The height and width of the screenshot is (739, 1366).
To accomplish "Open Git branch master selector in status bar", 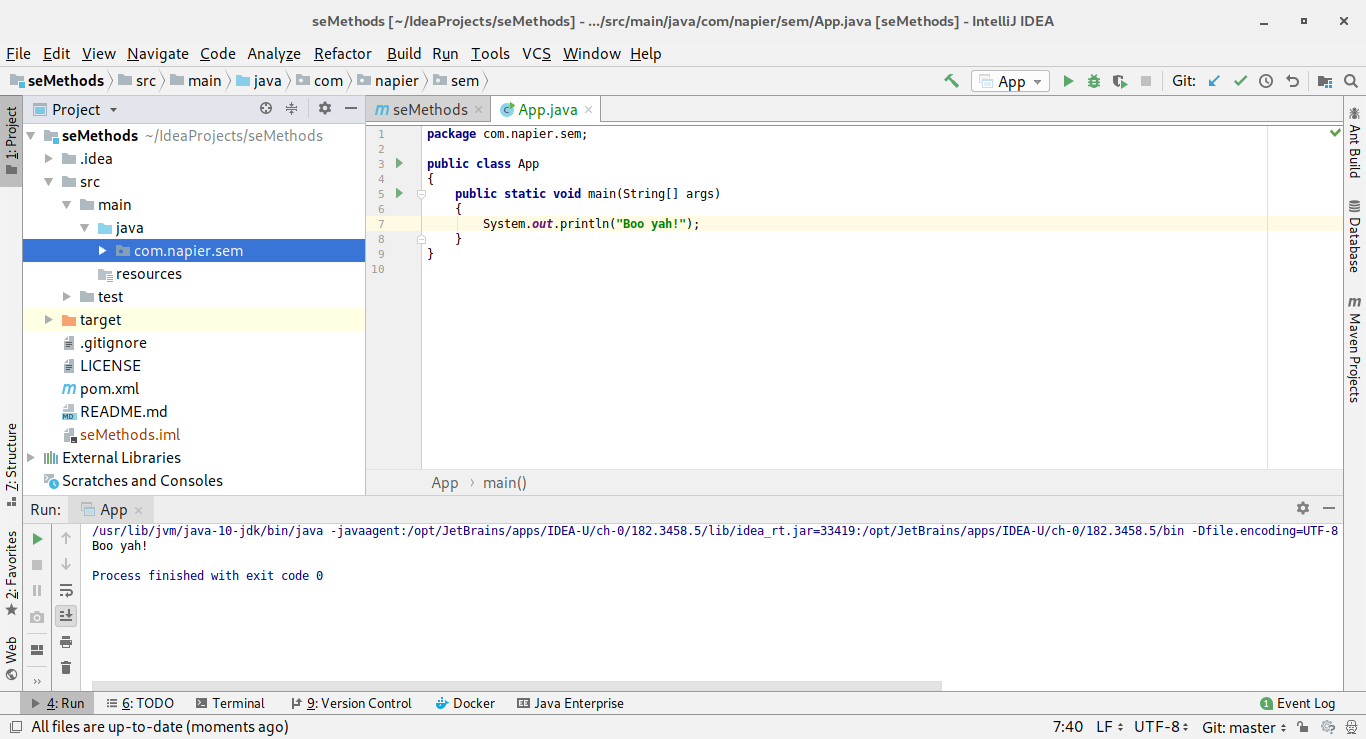I will (1246, 727).
